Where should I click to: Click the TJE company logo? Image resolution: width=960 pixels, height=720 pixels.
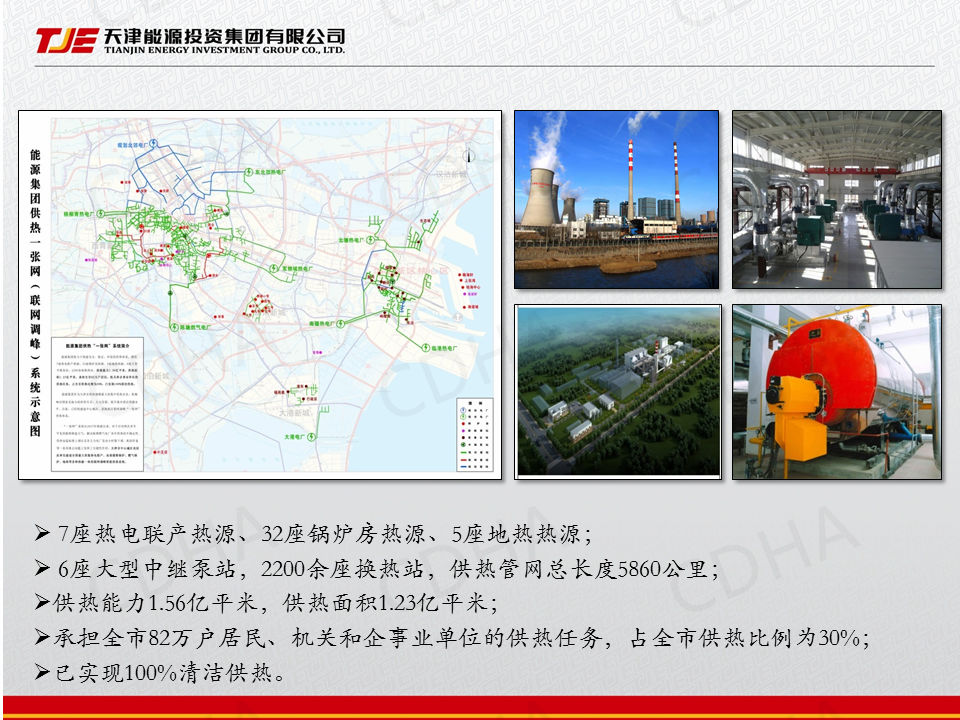click(x=66, y=41)
